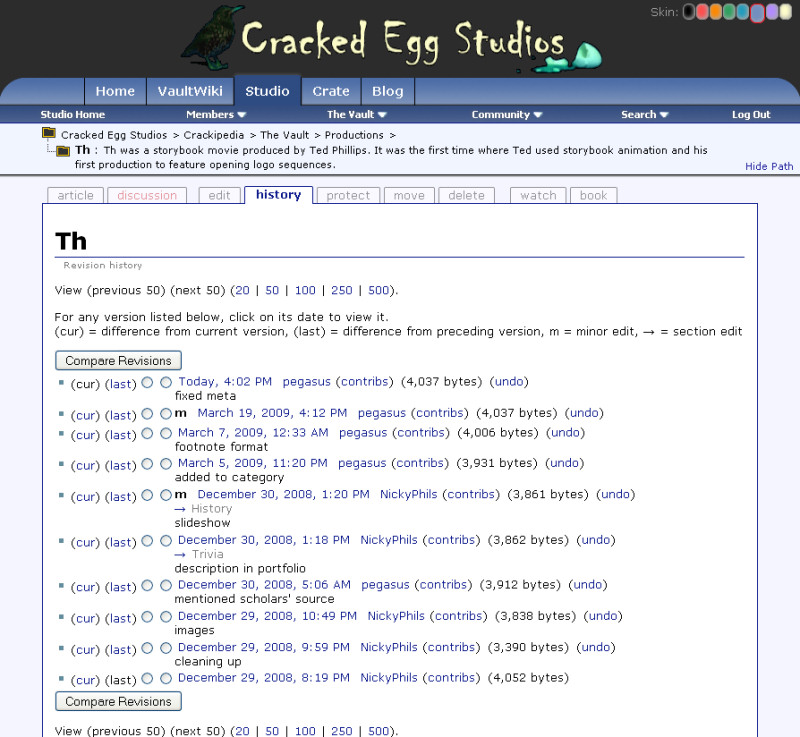The width and height of the screenshot is (800, 737).
Task: Select the second radio button in the December 30, 5:06 AM row
Action: tap(166, 586)
